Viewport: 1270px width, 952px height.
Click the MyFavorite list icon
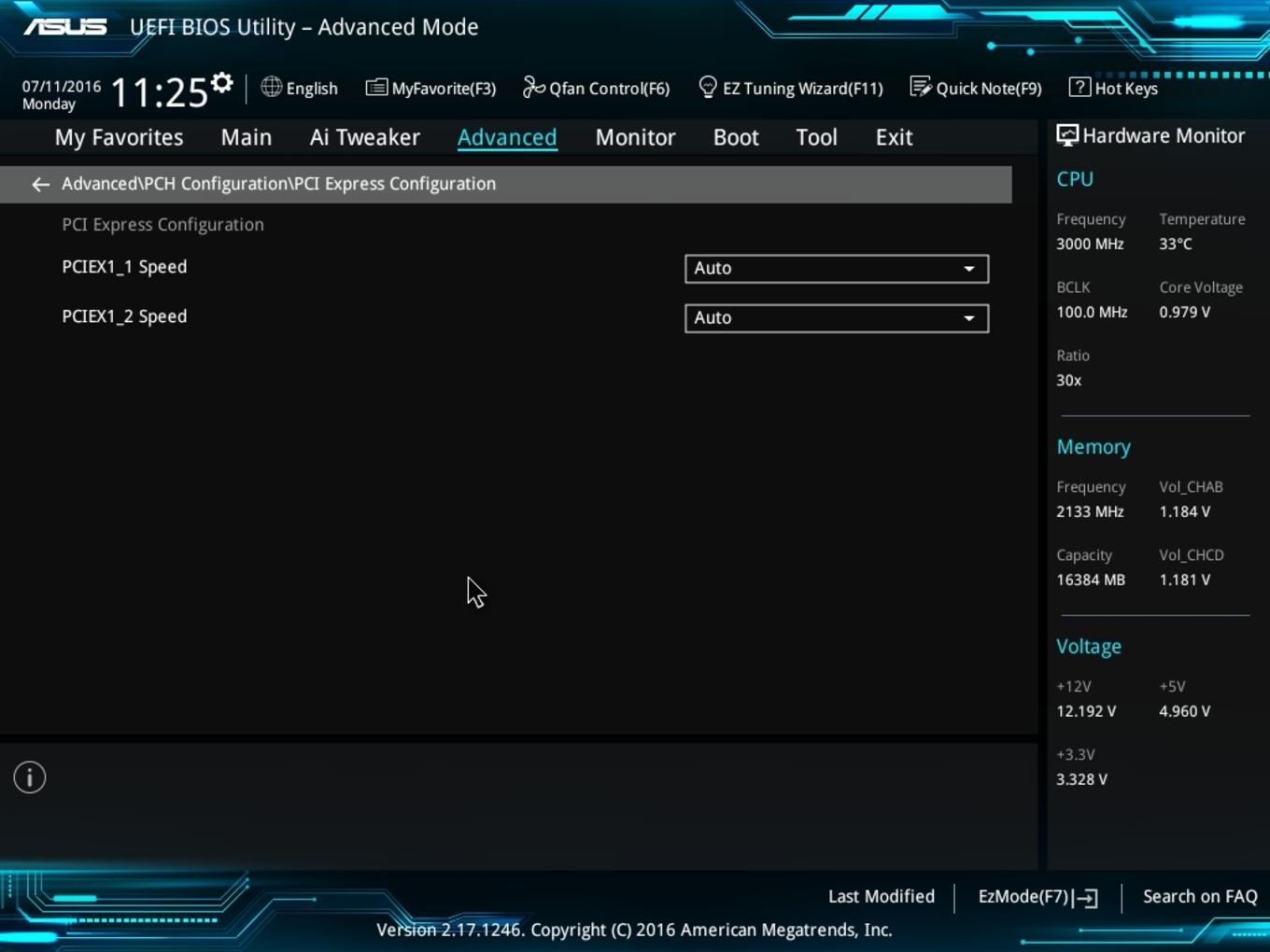(376, 88)
